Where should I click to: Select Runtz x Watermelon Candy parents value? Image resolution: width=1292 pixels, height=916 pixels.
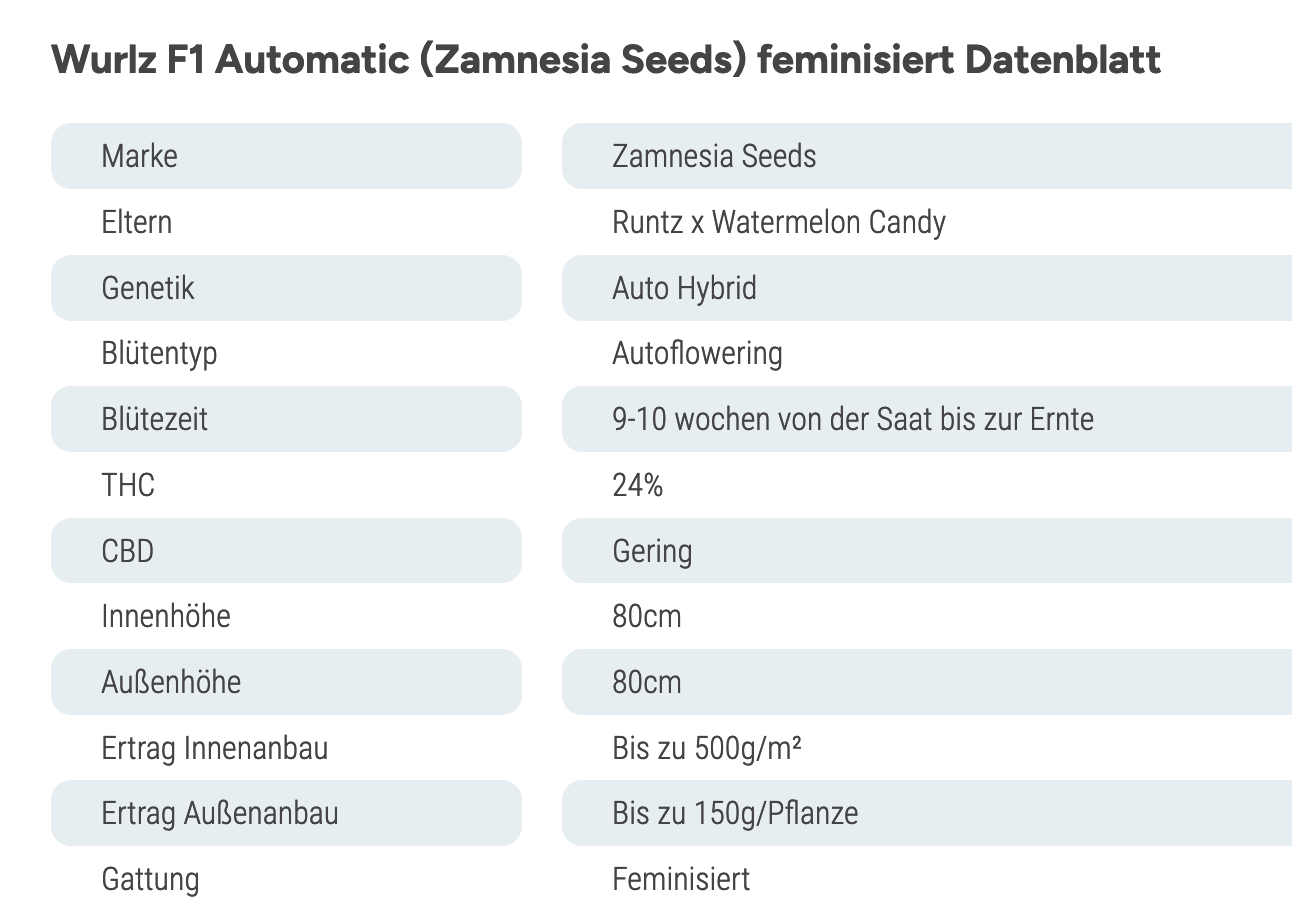click(779, 222)
